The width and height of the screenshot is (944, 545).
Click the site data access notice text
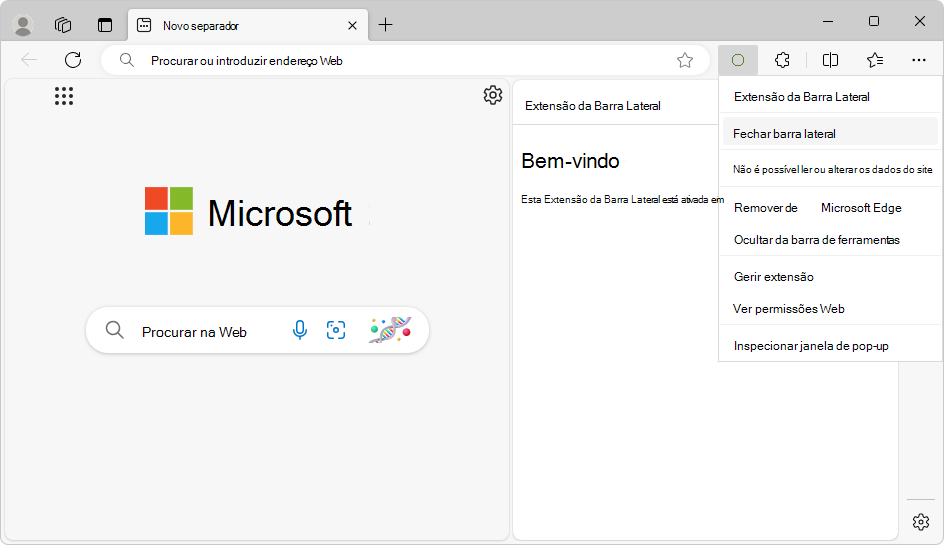832,170
